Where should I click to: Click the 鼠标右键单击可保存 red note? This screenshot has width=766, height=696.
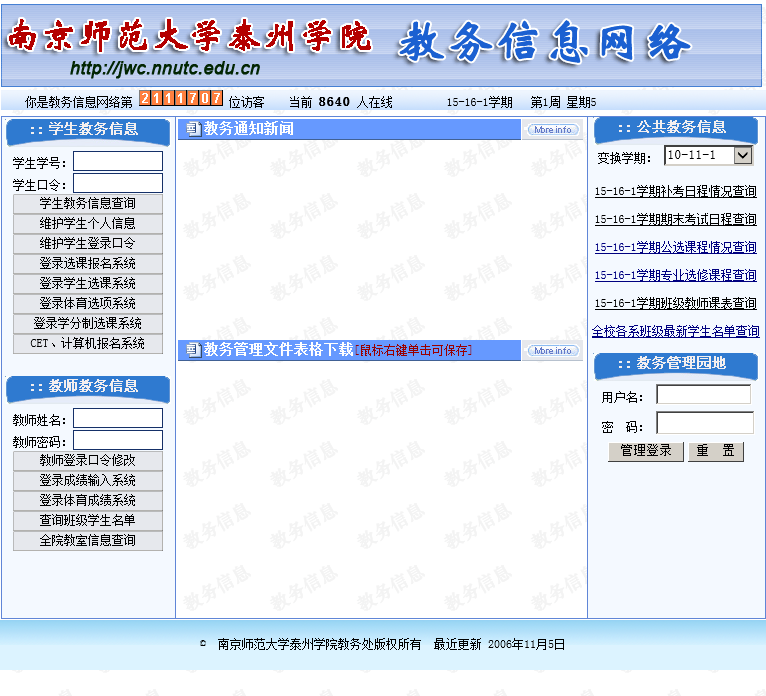413,350
